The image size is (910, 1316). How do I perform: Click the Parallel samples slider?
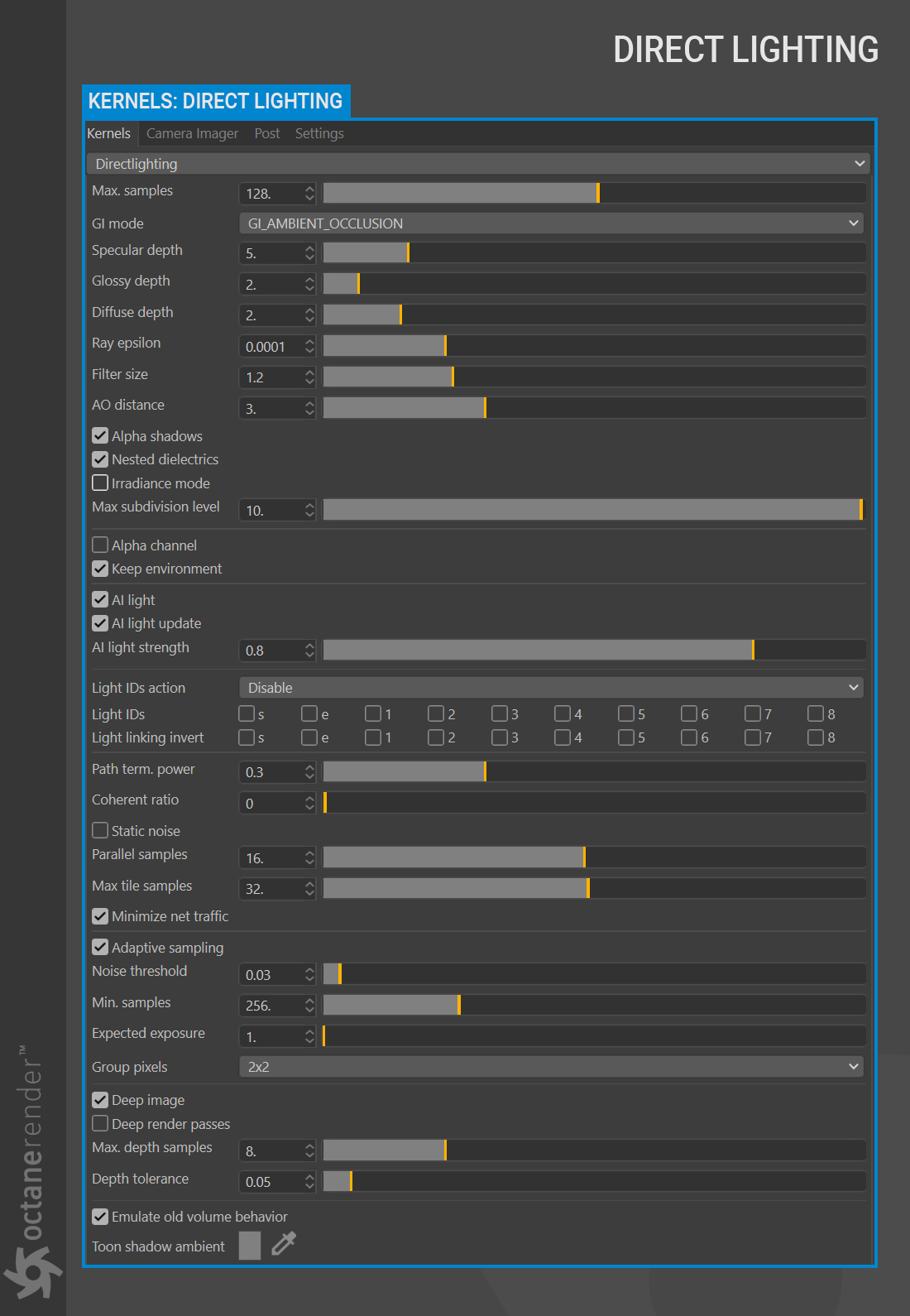point(594,857)
